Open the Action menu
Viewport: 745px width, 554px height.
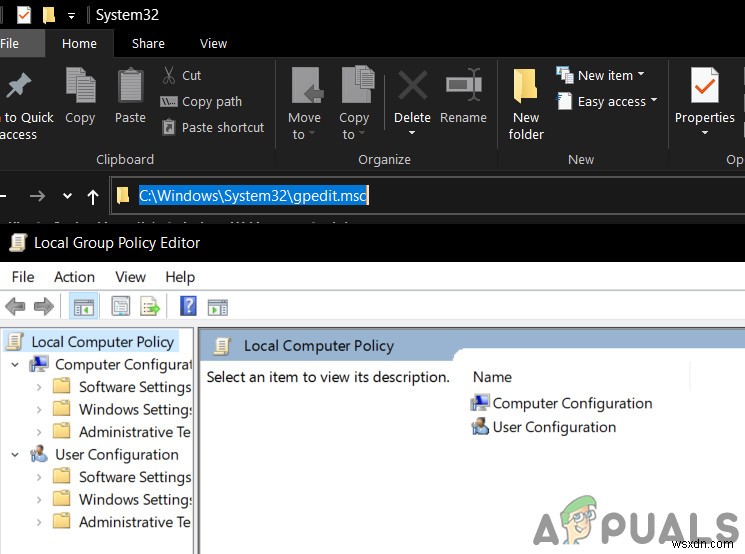(75, 277)
